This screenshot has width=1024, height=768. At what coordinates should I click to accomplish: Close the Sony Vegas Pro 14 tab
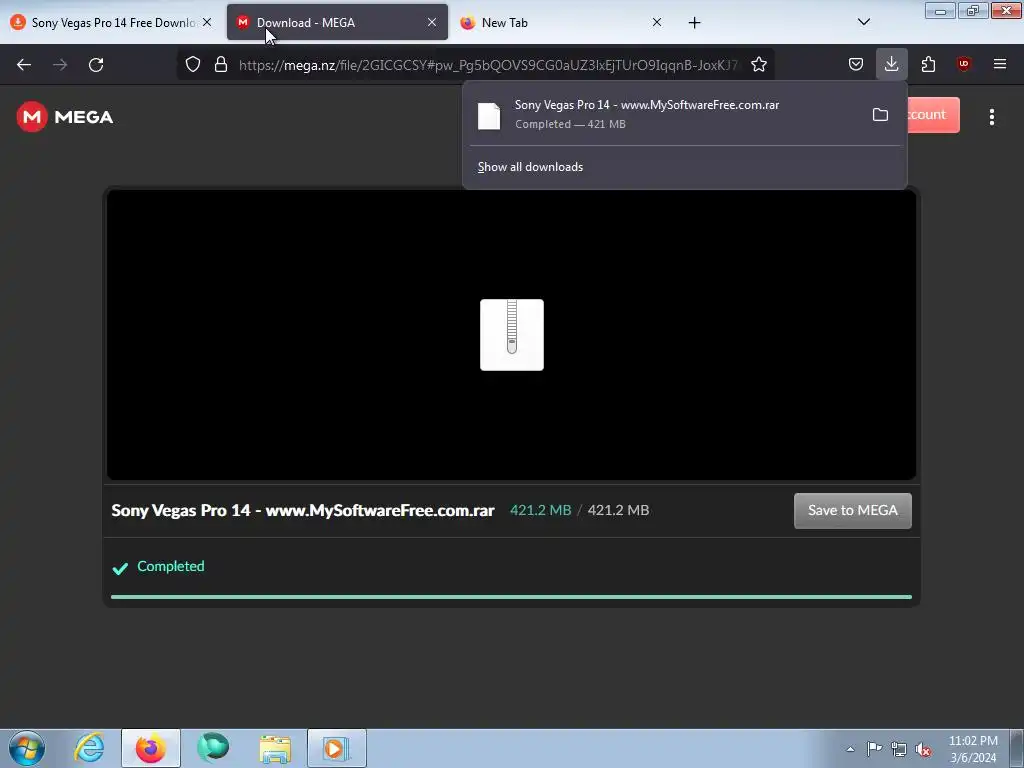tap(207, 22)
